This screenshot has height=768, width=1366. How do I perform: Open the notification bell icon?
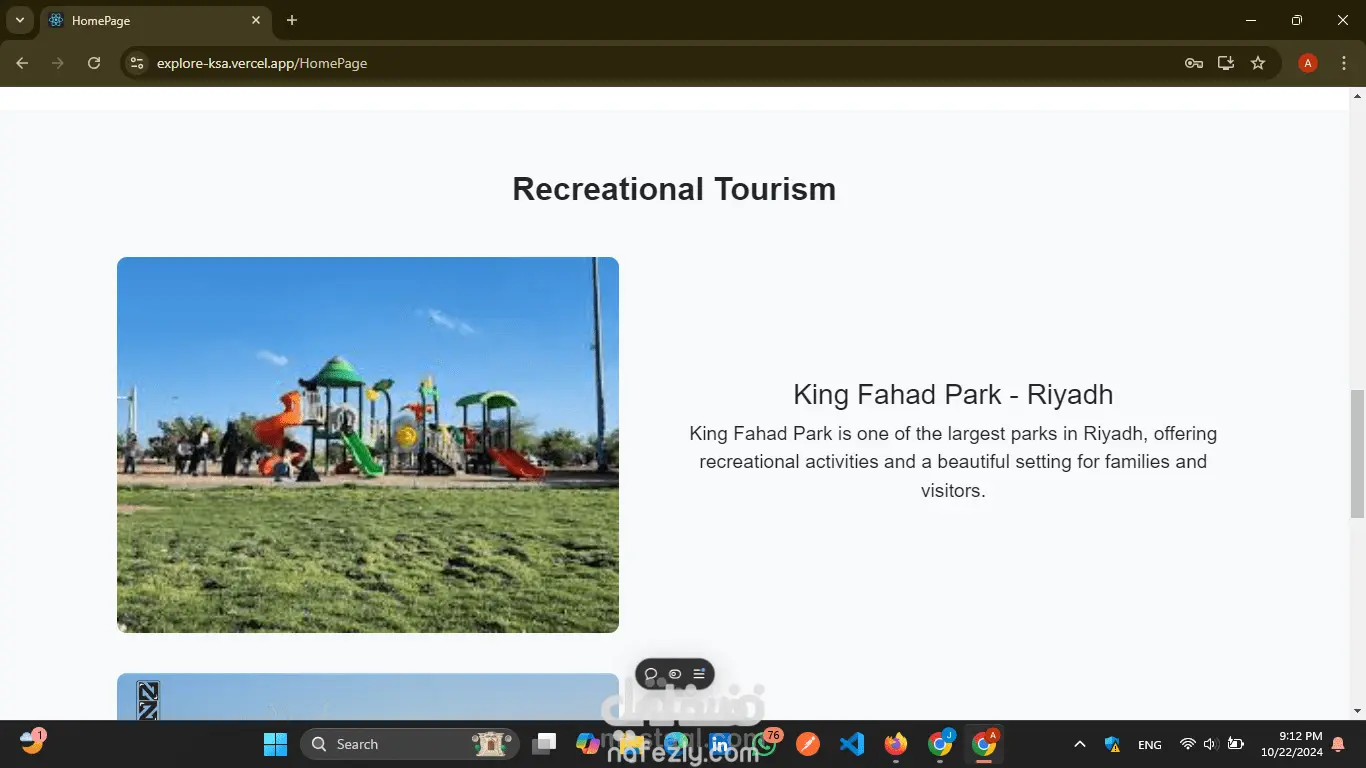tap(1338, 744)
